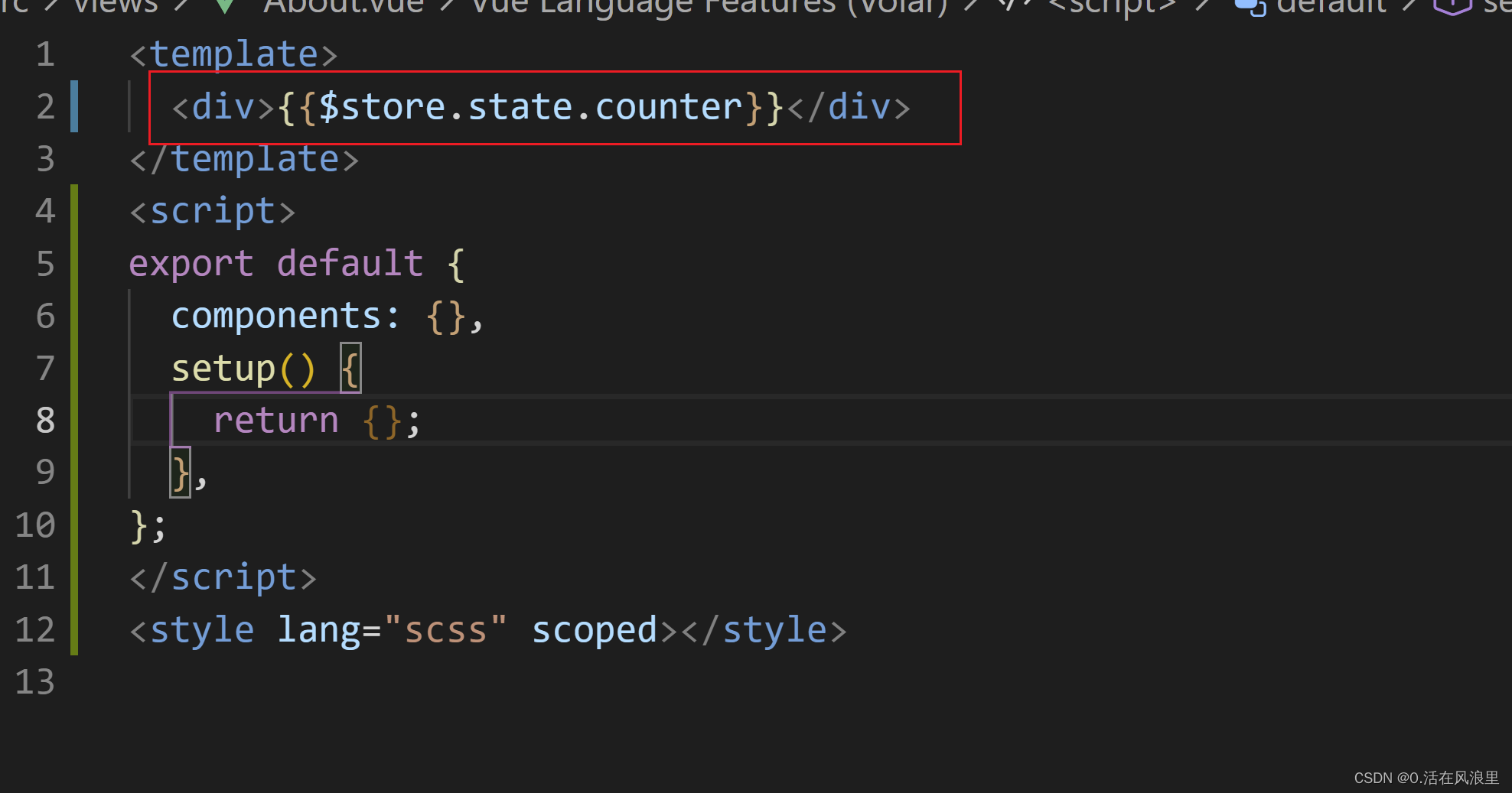Click the opening <script> tag
This screenshot has height=793, width=1512.
[212, 211]
